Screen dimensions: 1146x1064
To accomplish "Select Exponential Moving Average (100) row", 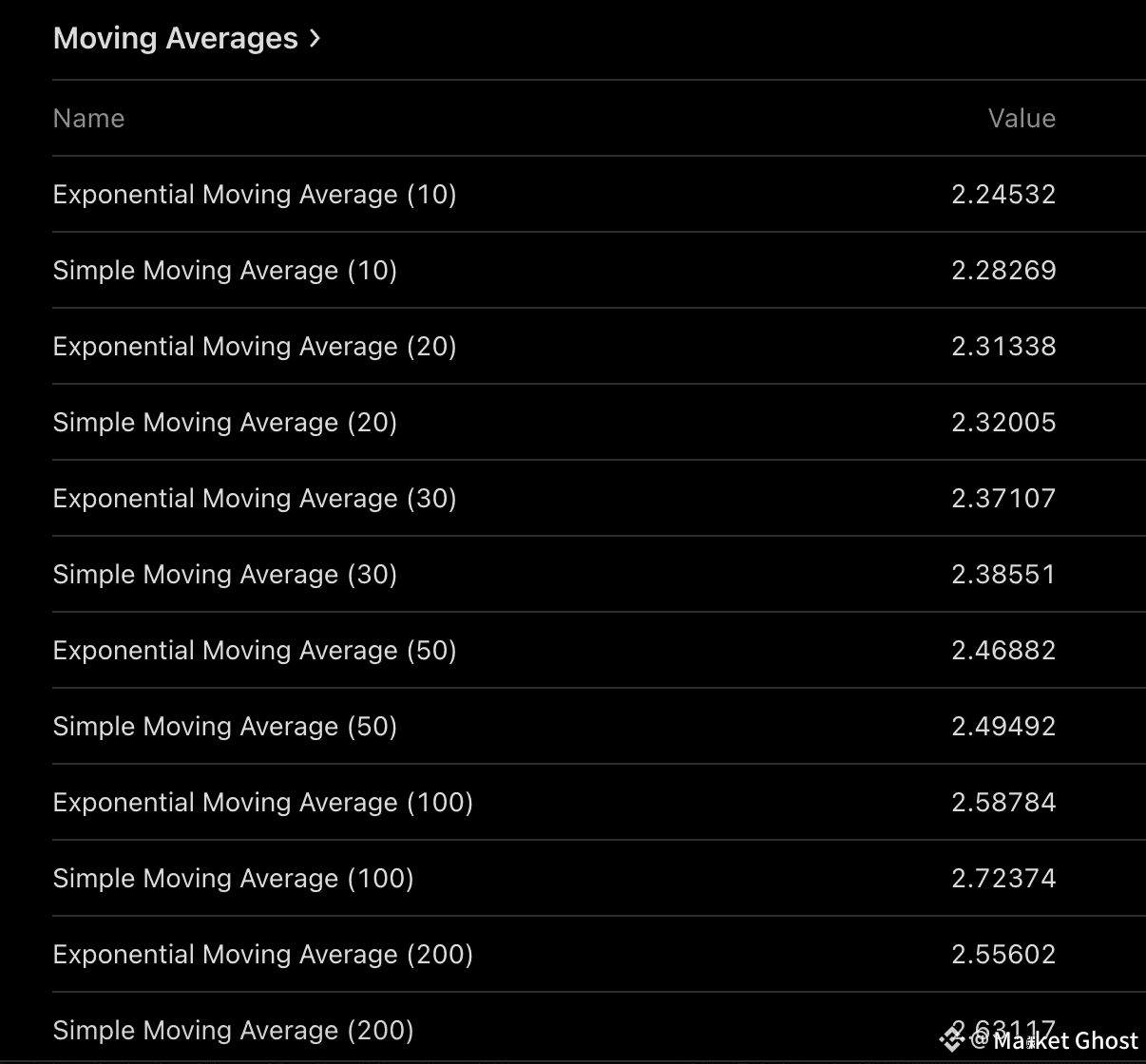I will [x=599, y=802].
